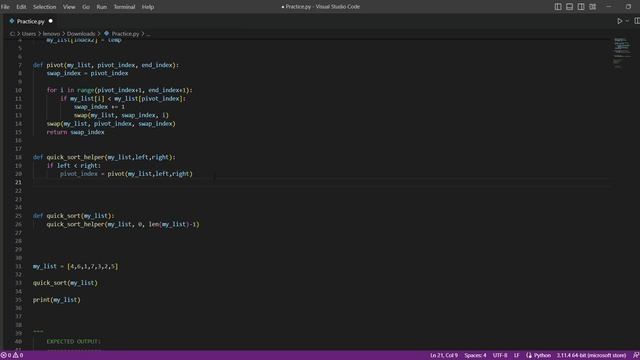Expand the C: drive breadcrumb
The height and width of the screenshot is (360, 640).
12,34
